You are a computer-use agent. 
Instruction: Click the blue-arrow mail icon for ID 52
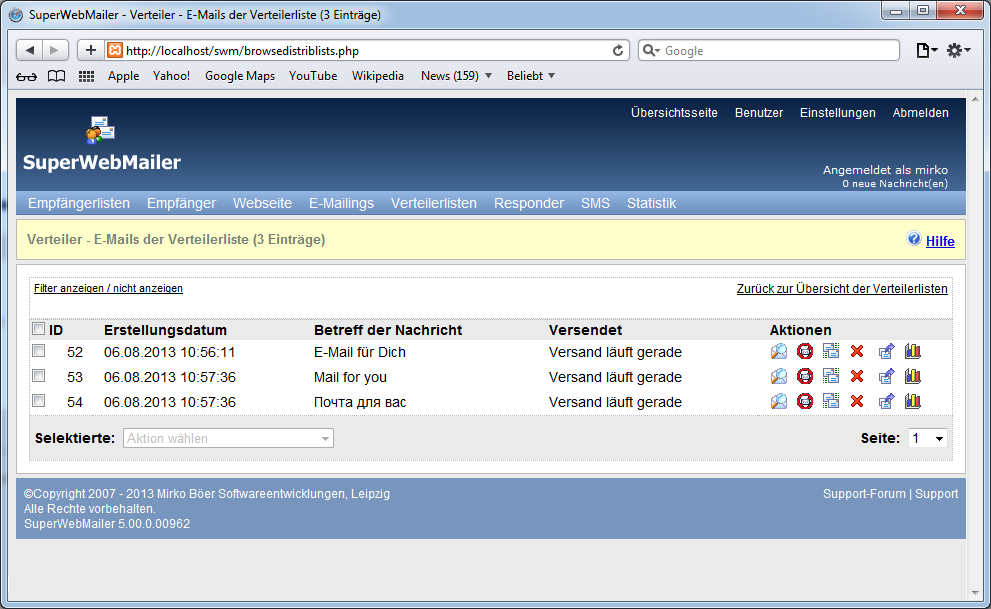click(x=887, y=351)
